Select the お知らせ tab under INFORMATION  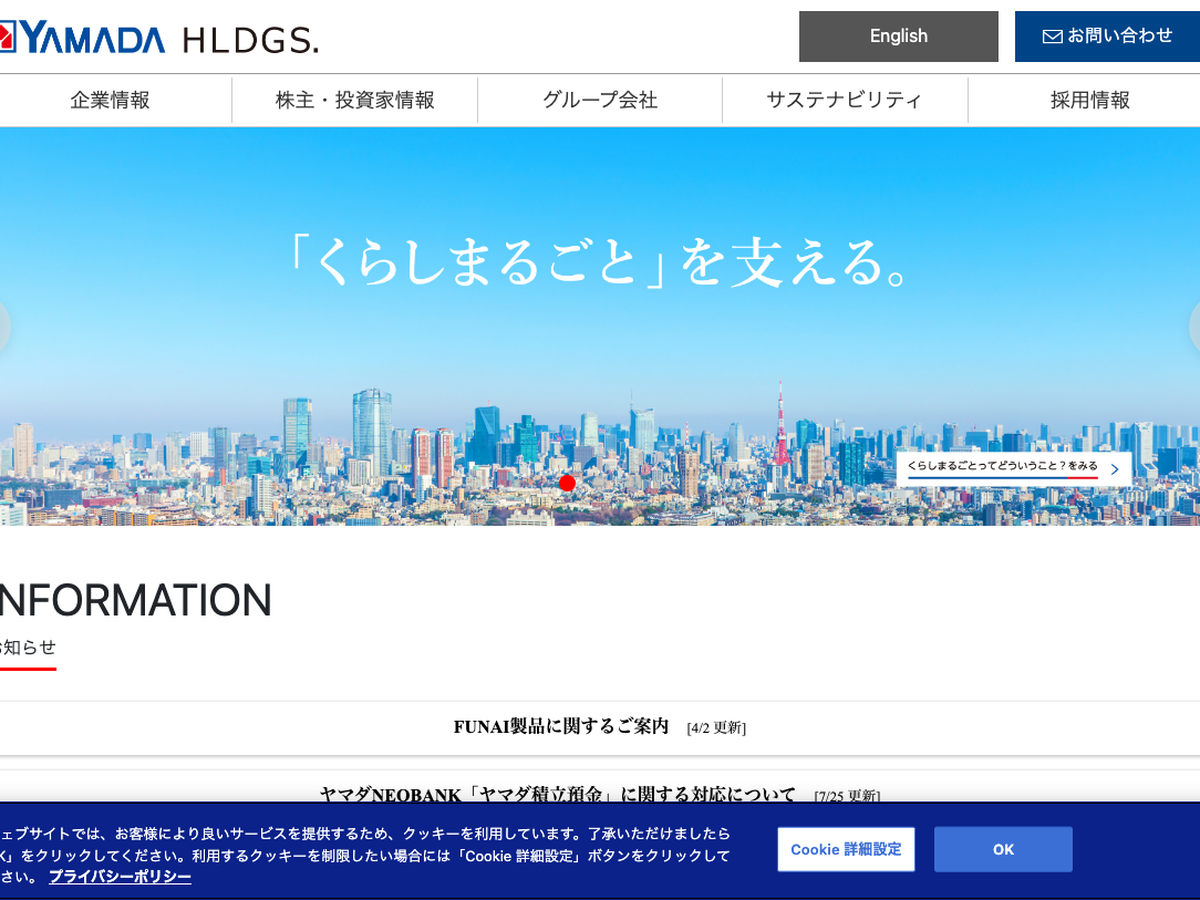point(28,647)
